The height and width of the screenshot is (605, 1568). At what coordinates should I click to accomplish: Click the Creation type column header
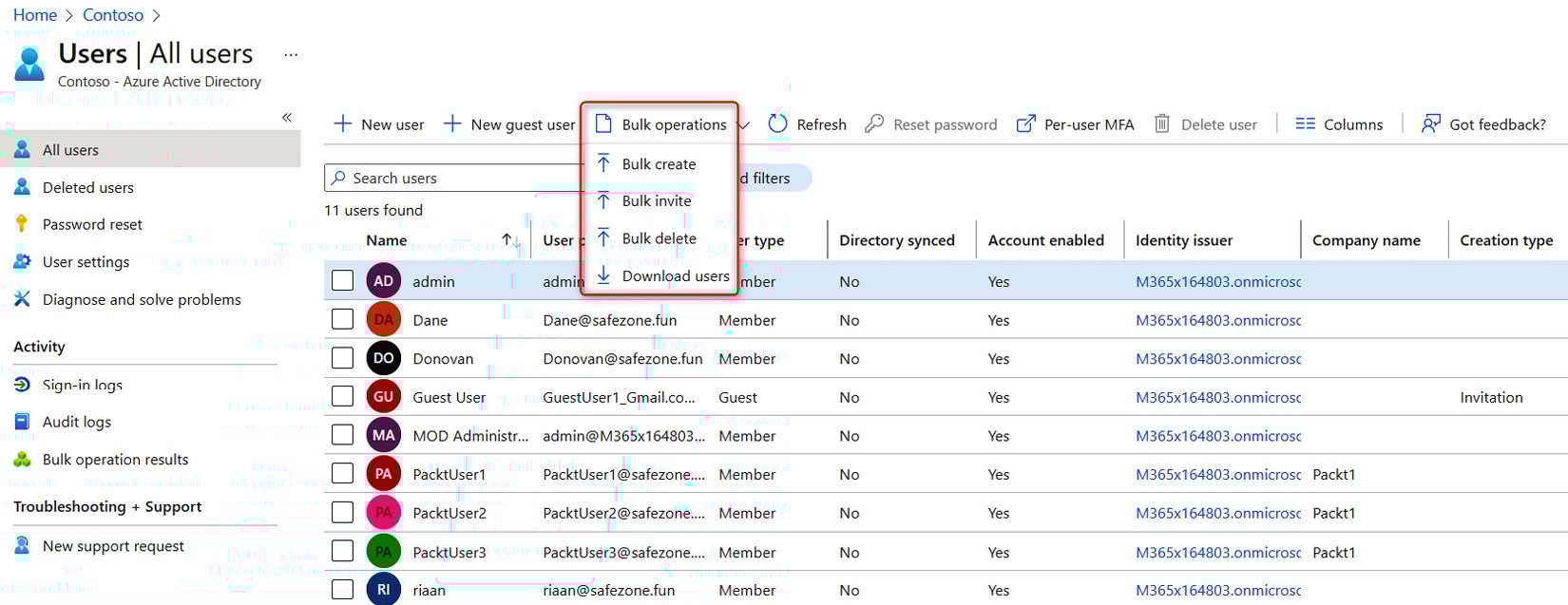tap(1506, 240)
